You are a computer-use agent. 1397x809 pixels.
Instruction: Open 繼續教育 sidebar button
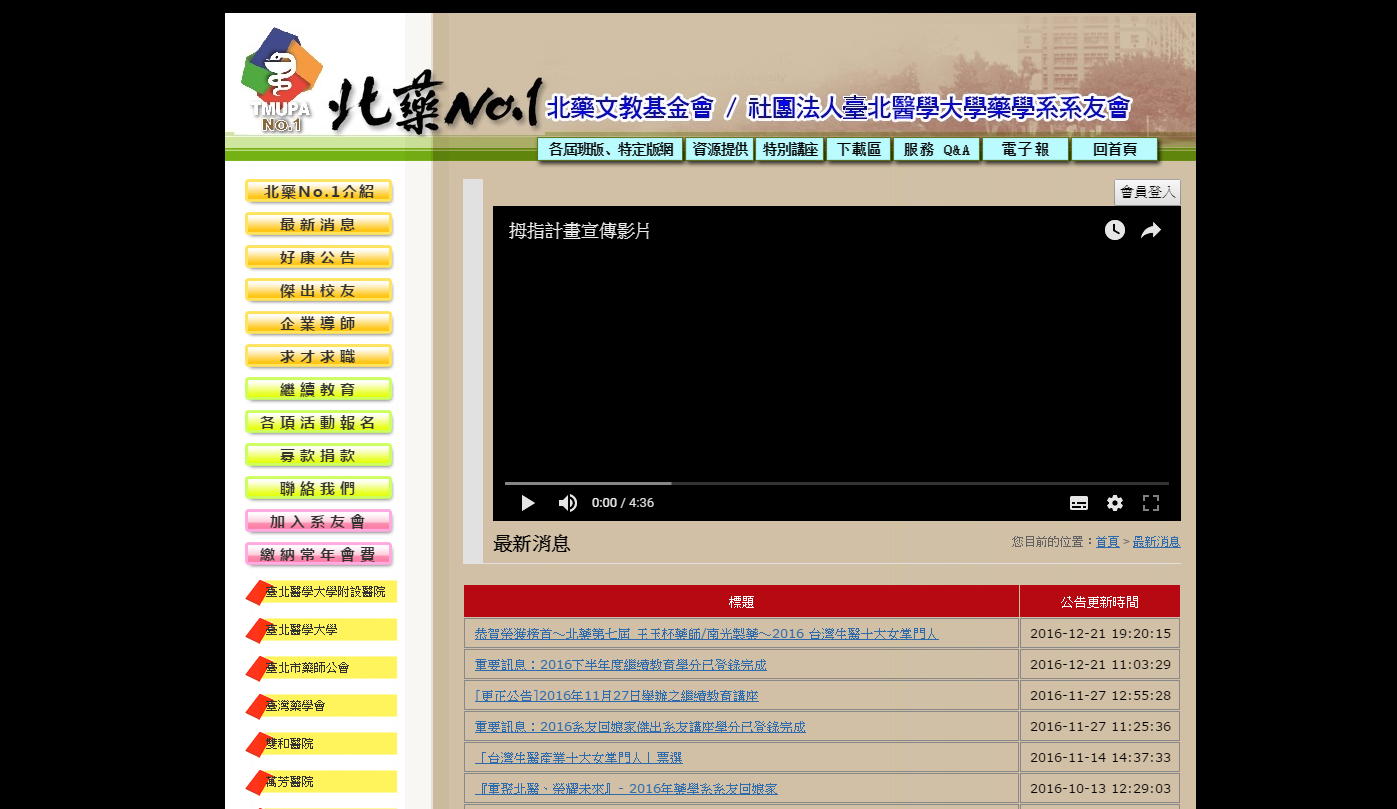pos(319,390)
